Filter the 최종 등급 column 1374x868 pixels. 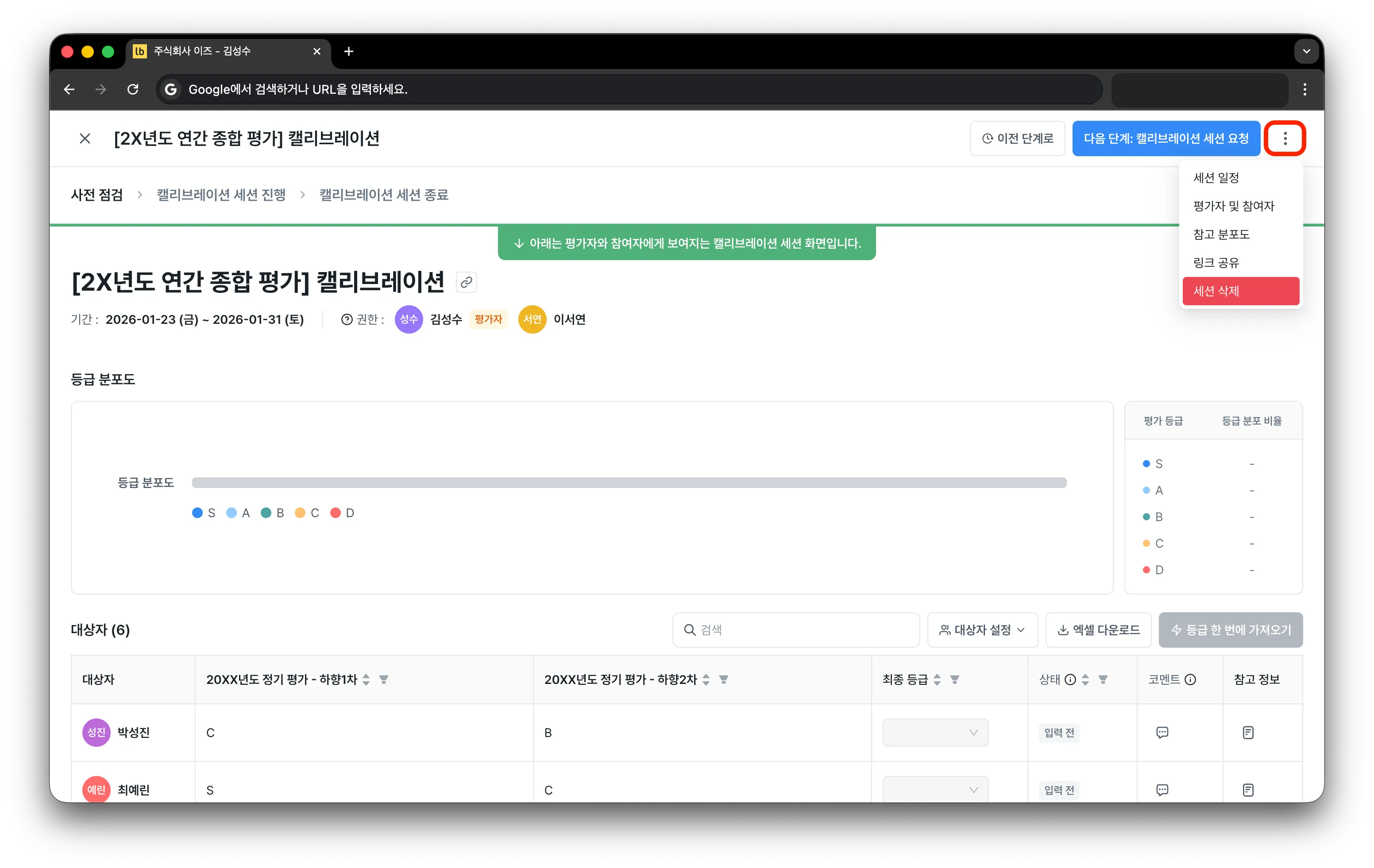955,679
